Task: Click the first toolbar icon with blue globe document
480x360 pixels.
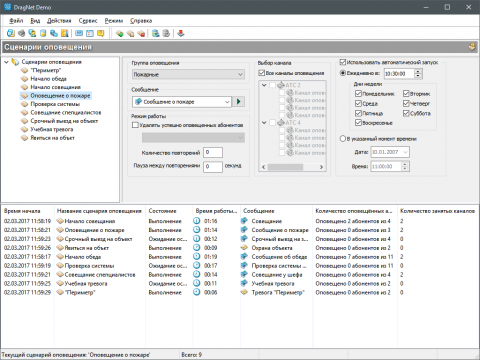Action: point(11,33)
